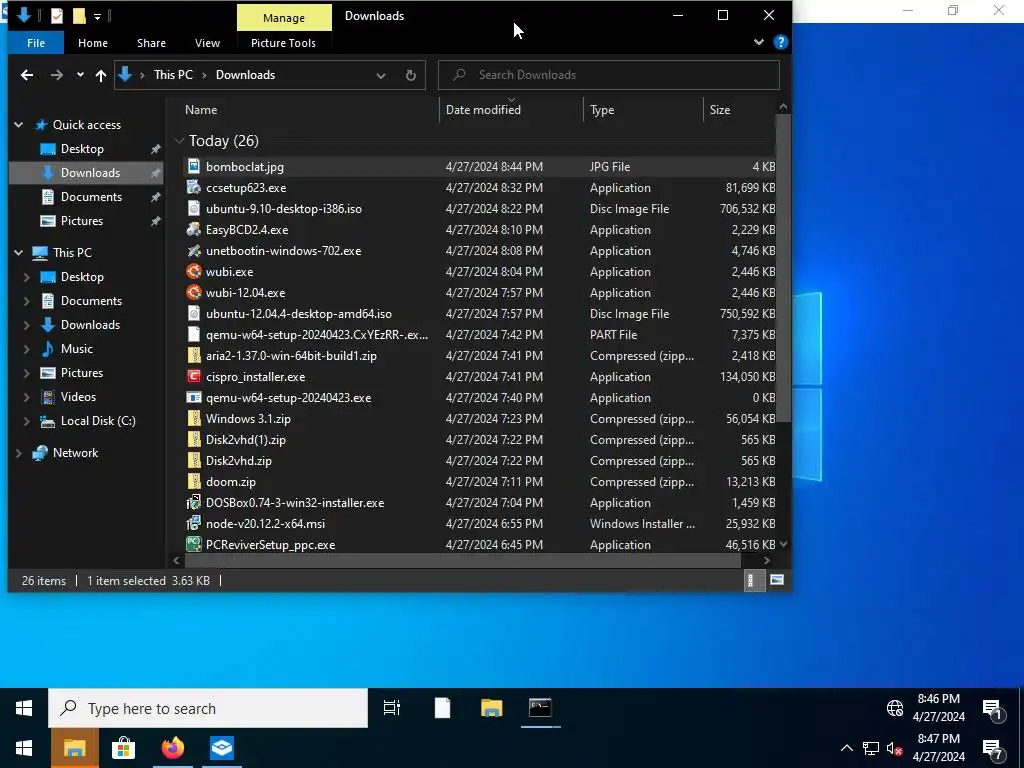Click the doom.zip archive icon
The image size is (1024, 768).
pyautogui.click(x=193, y=481)
